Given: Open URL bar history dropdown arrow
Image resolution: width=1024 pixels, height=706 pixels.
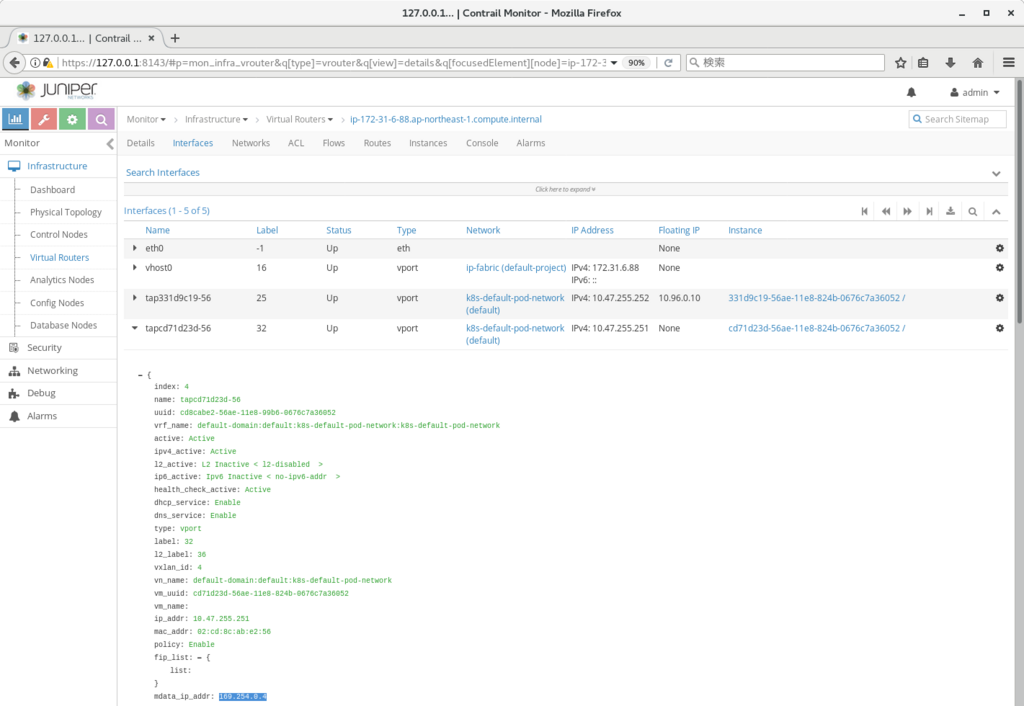Looking at the screenshot, I should coord(614,63).
